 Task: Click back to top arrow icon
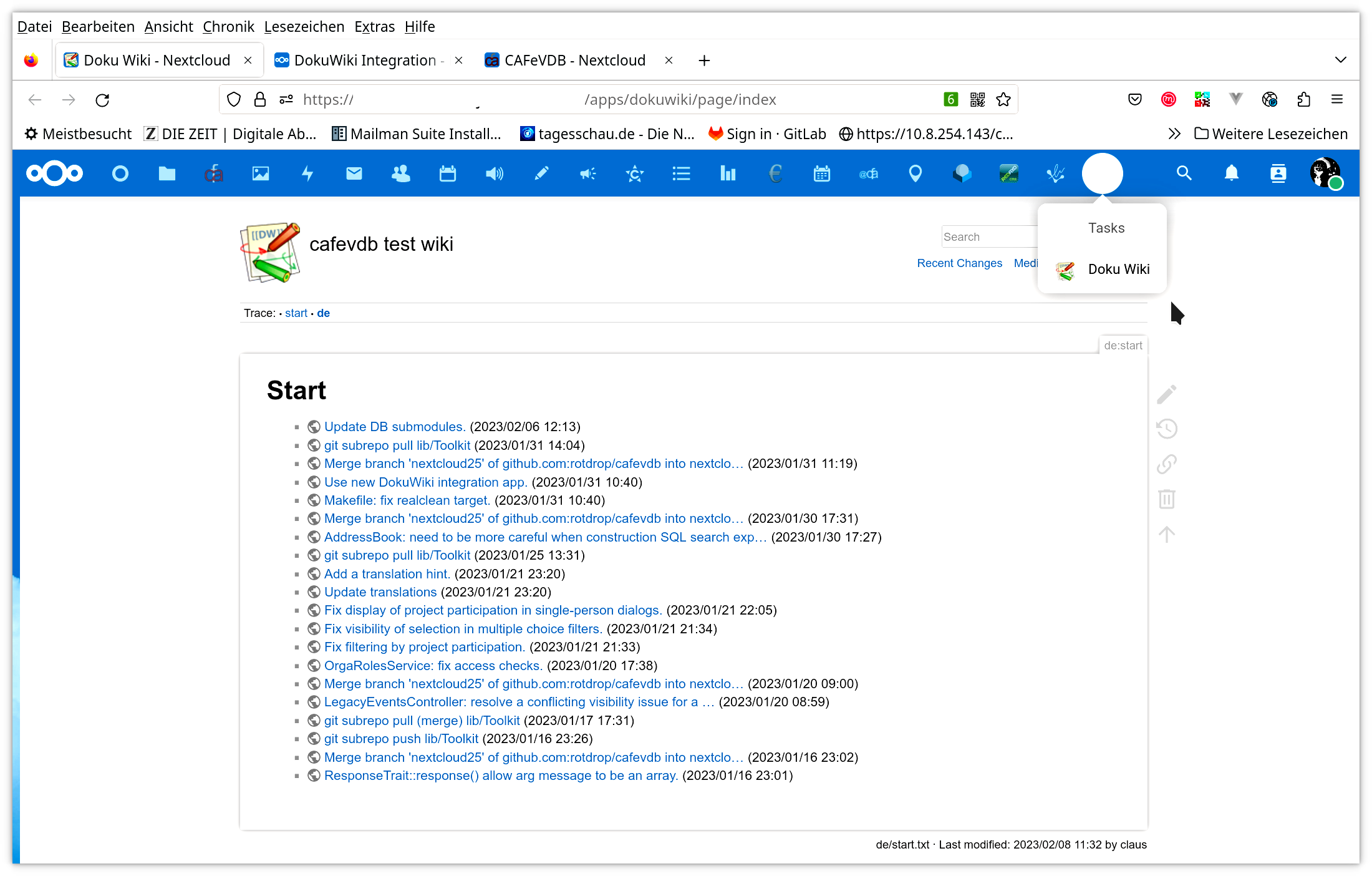coord(1166,534)
